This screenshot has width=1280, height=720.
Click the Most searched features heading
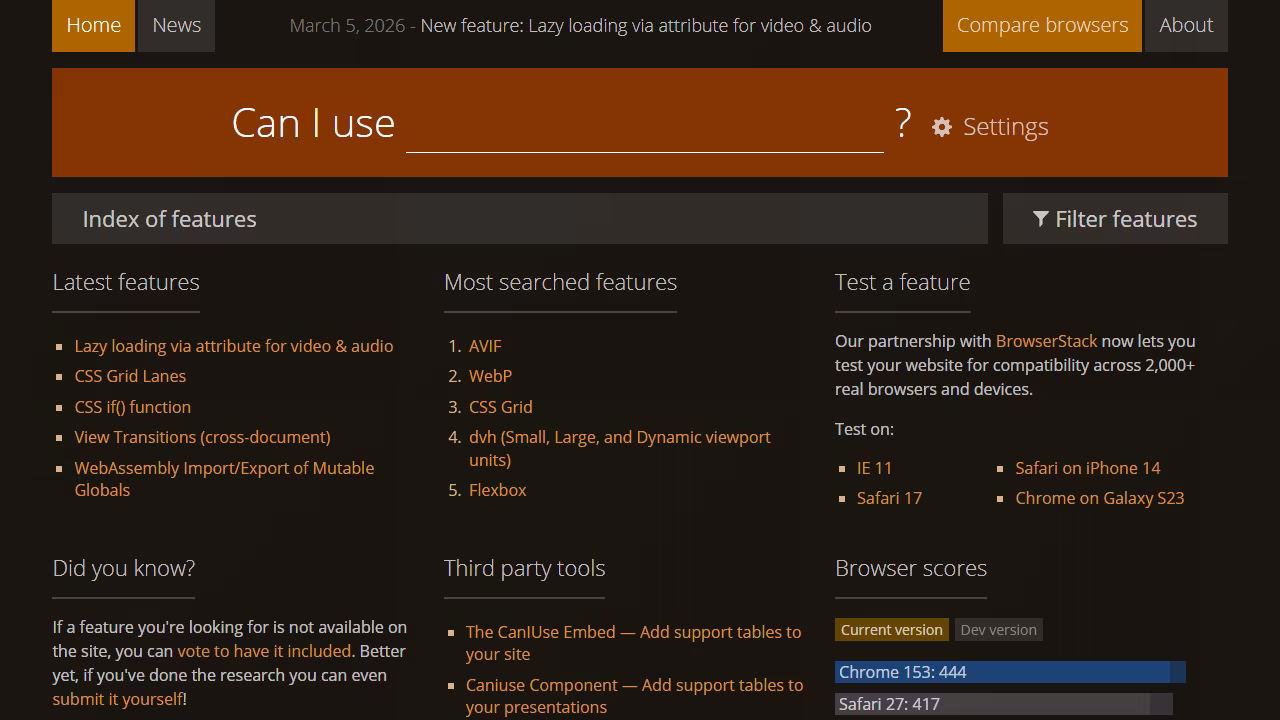point(560,282)
